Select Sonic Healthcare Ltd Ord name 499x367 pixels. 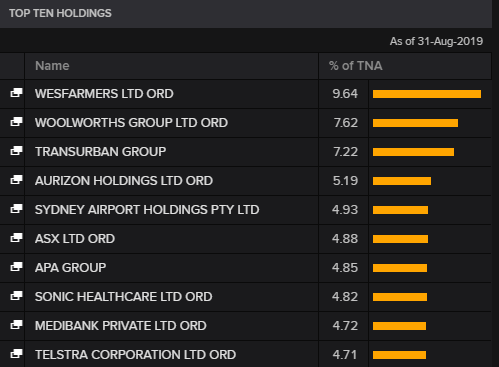123,297
